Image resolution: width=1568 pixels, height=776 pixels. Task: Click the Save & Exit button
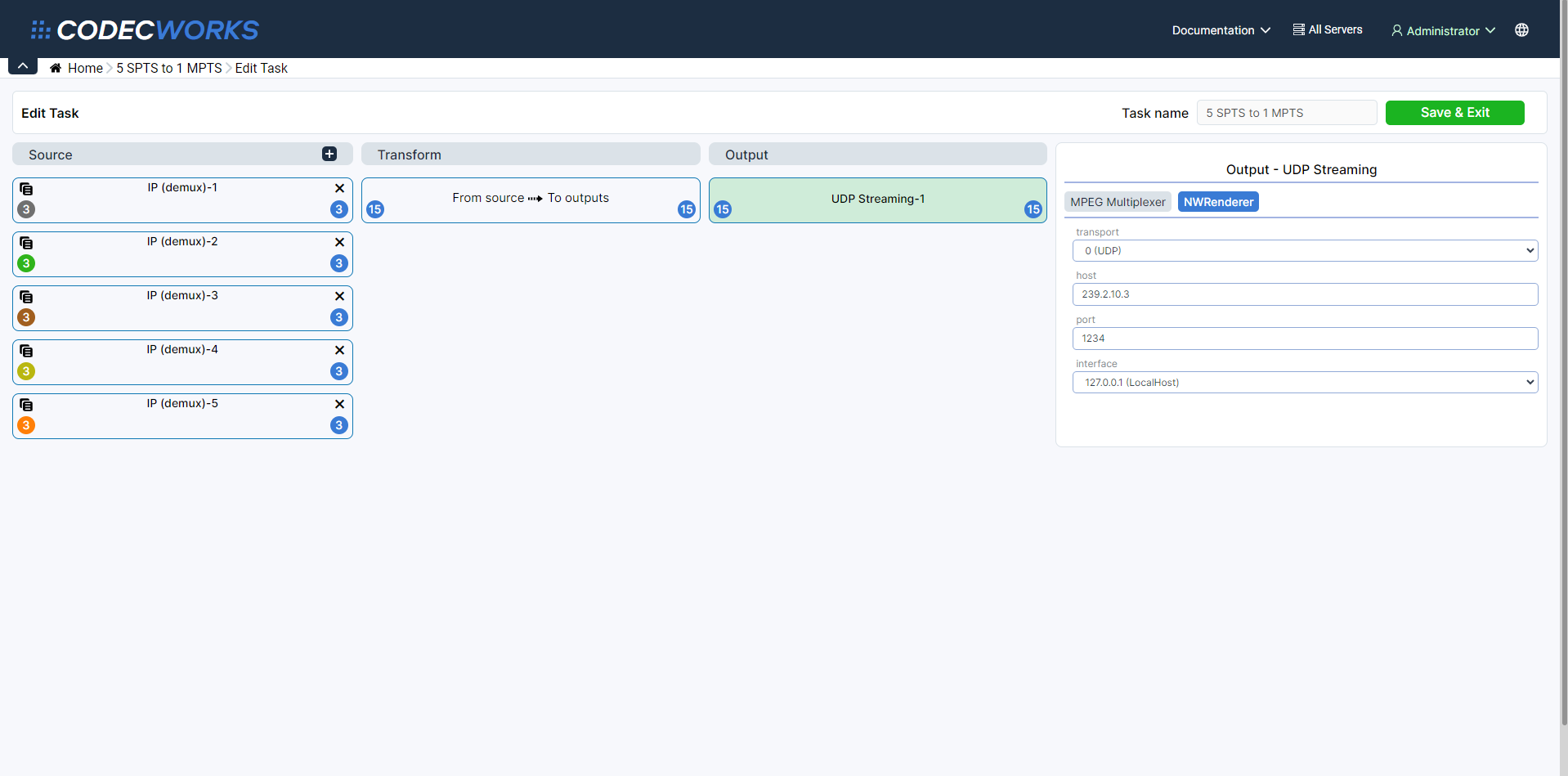1454,112
